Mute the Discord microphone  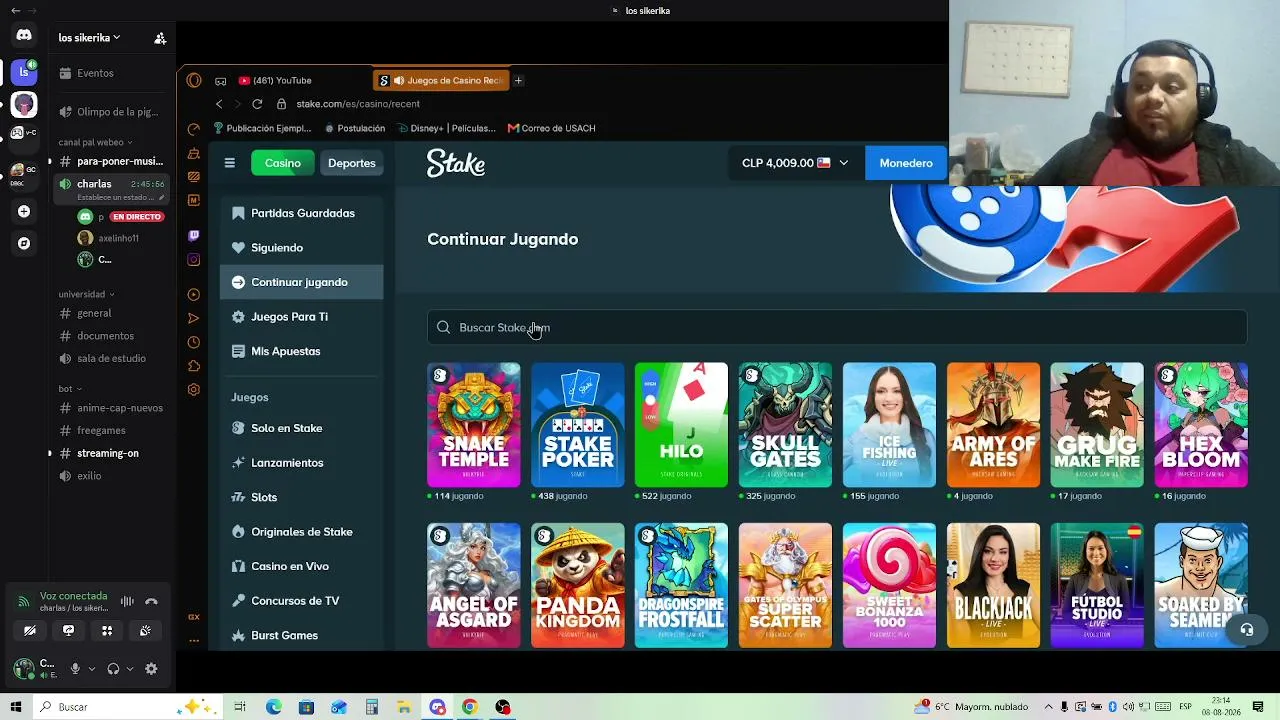75,669
